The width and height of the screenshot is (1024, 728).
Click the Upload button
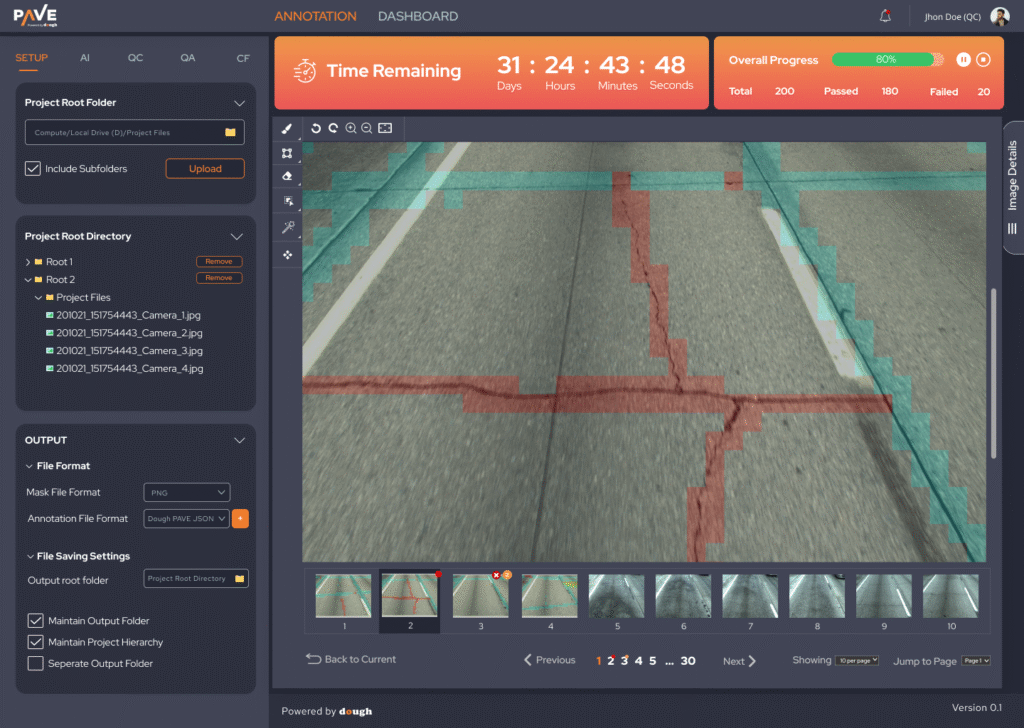[205, 168]
